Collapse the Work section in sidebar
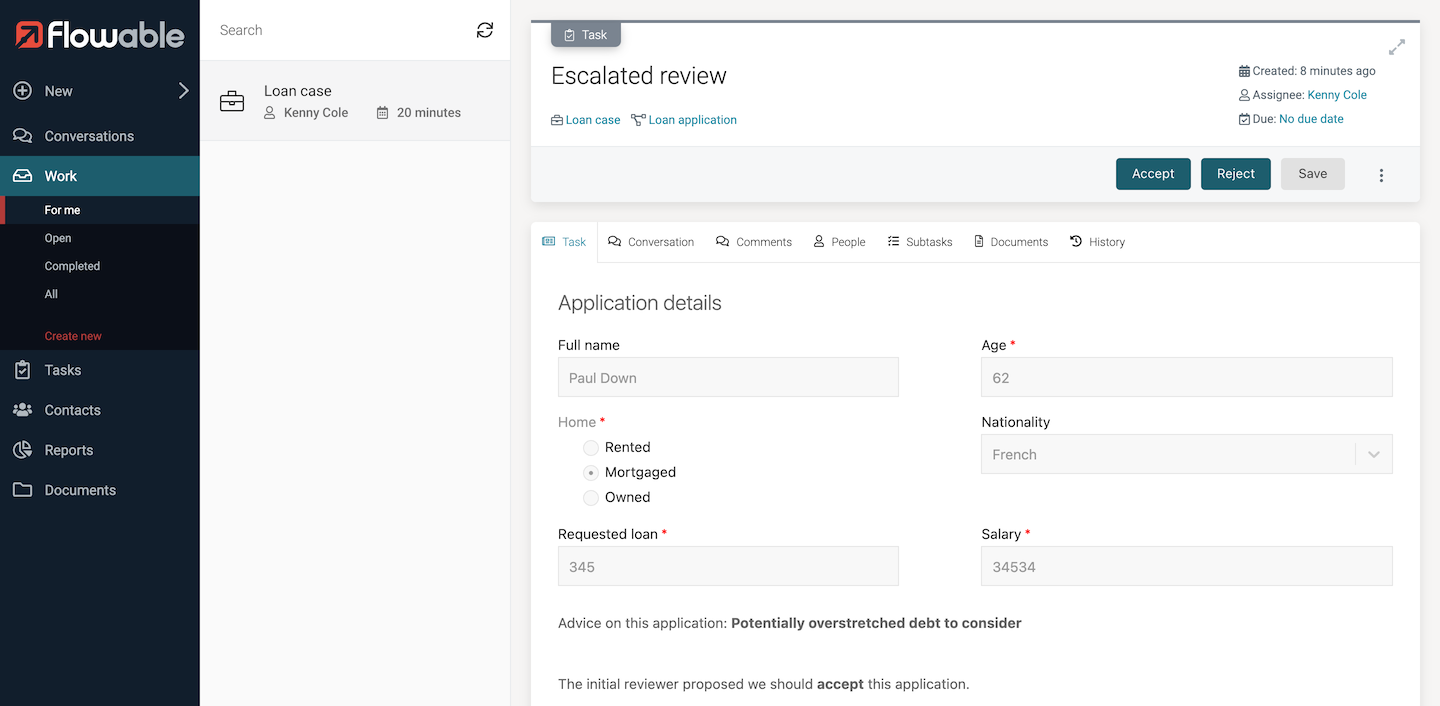Image resolution: width=1440 pixels, height=706 pixels. point(61,176)
